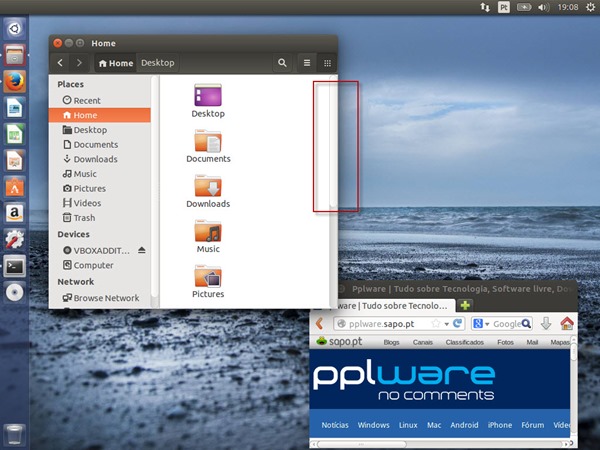Go back in Files window
This screenshot has height=450, width=600.
[x=60, y=63]
